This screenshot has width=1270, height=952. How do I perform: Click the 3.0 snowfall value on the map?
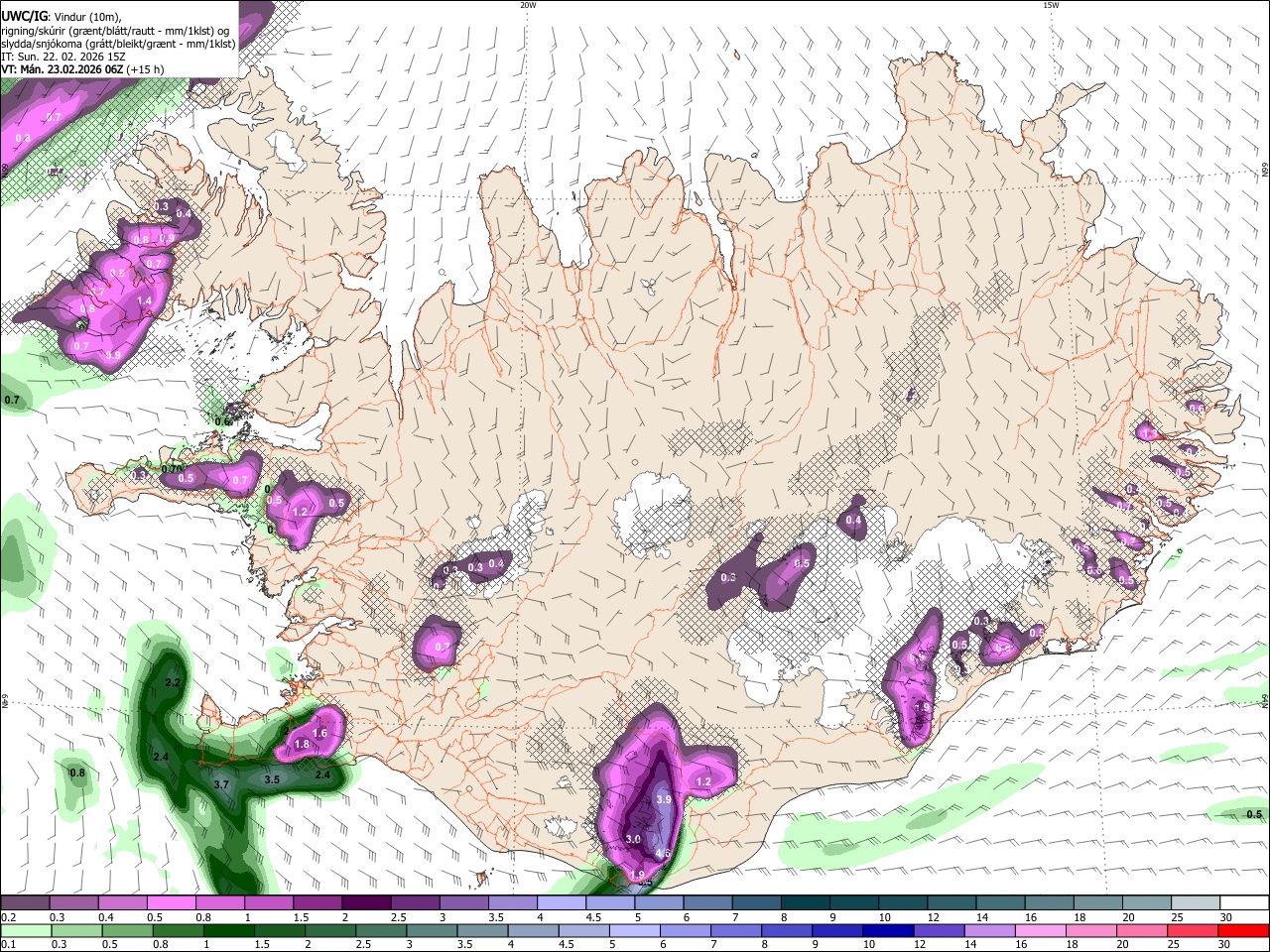tap(633, 839)
